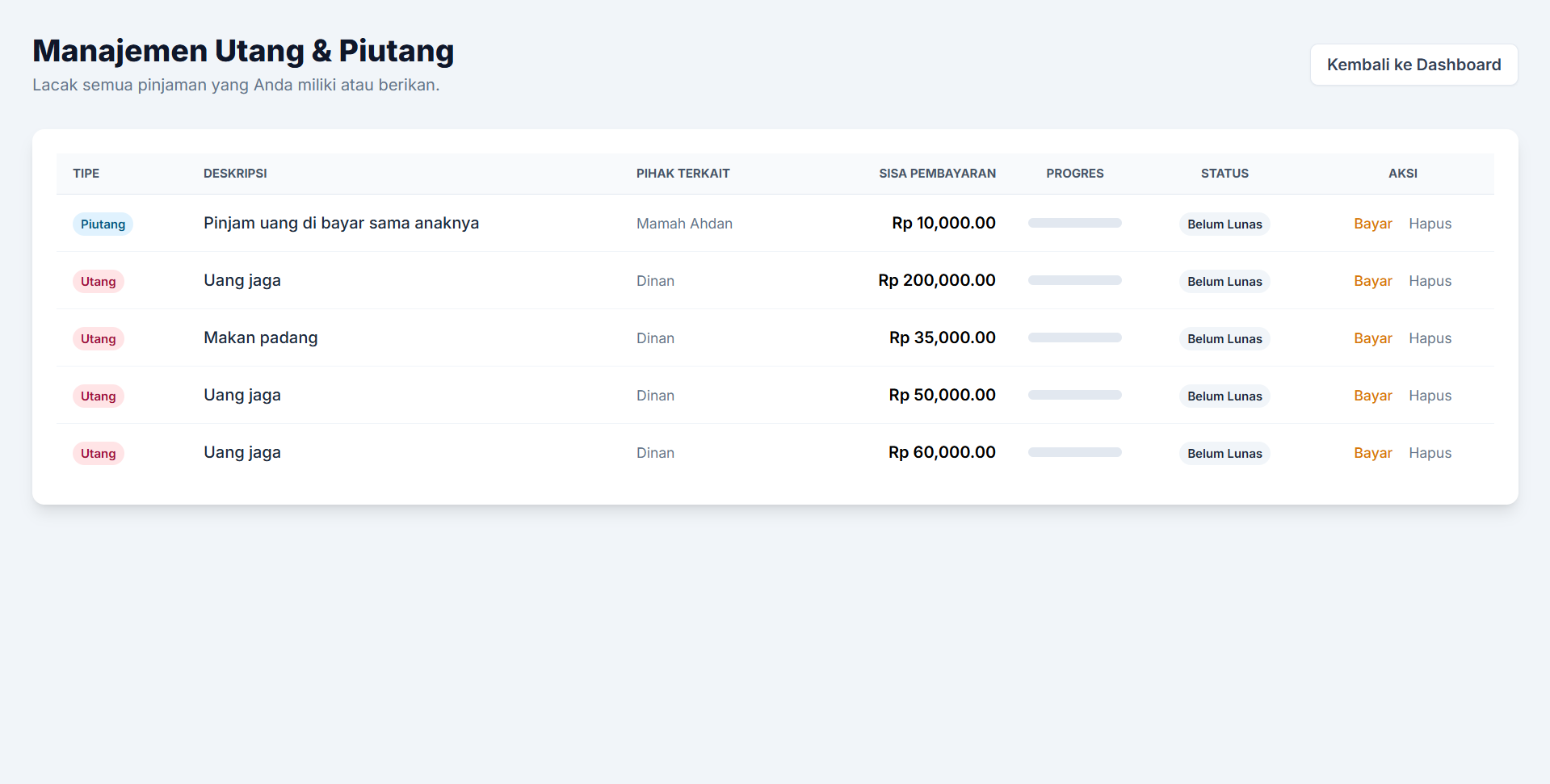Click Bayar on the Makan padang row
1550x784 pixels.
tap(1373, 337)
